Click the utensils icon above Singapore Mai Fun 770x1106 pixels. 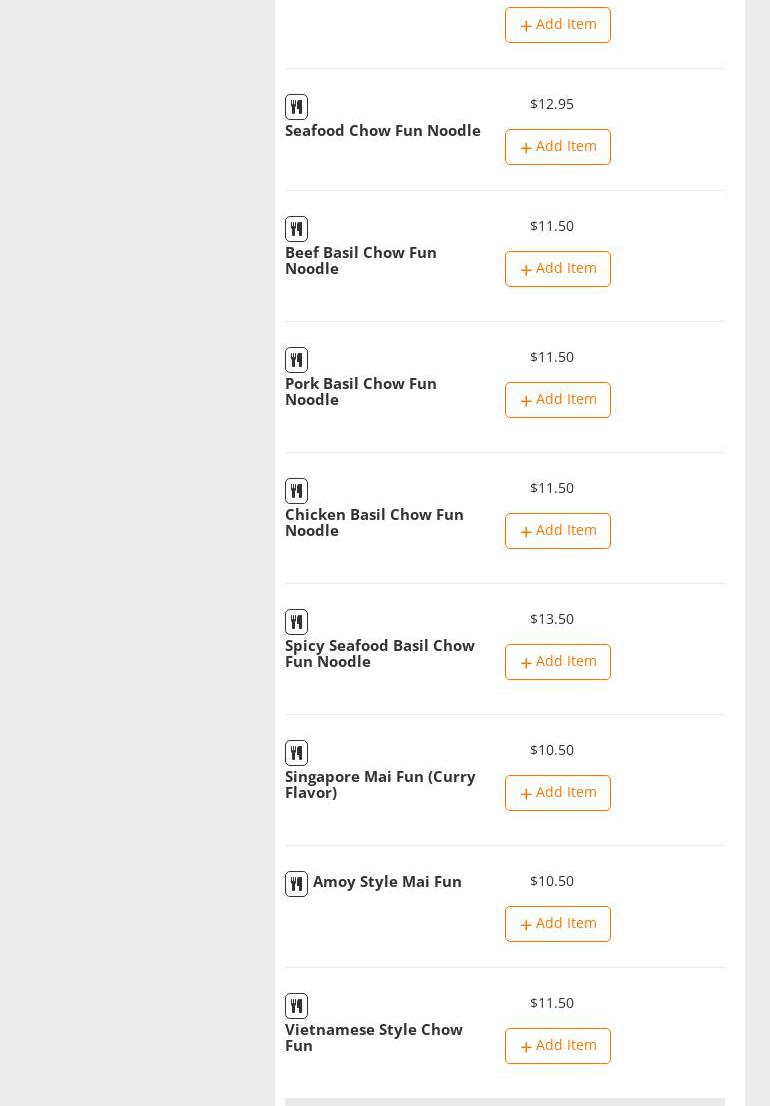pos(296,753)
